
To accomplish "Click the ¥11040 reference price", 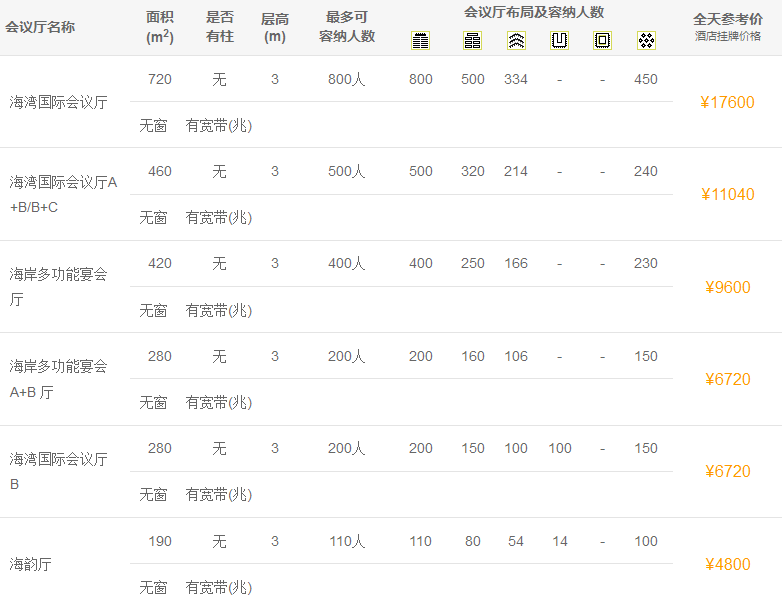I will click(x=727, y=194).
